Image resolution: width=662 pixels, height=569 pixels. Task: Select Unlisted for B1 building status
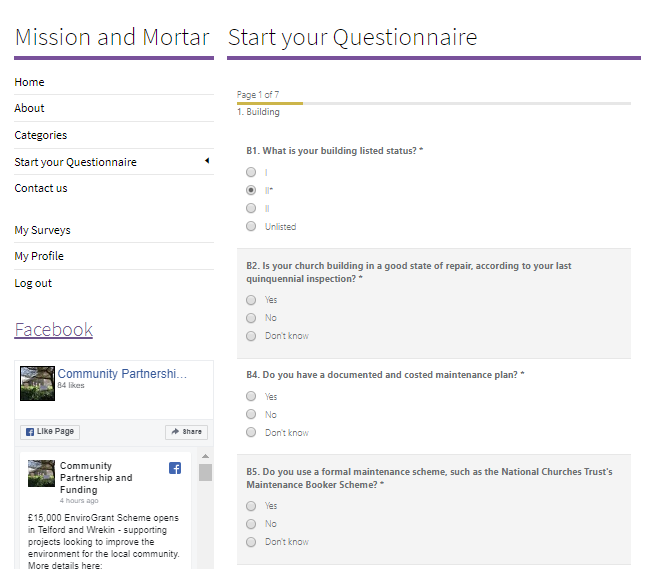point(251,226)
